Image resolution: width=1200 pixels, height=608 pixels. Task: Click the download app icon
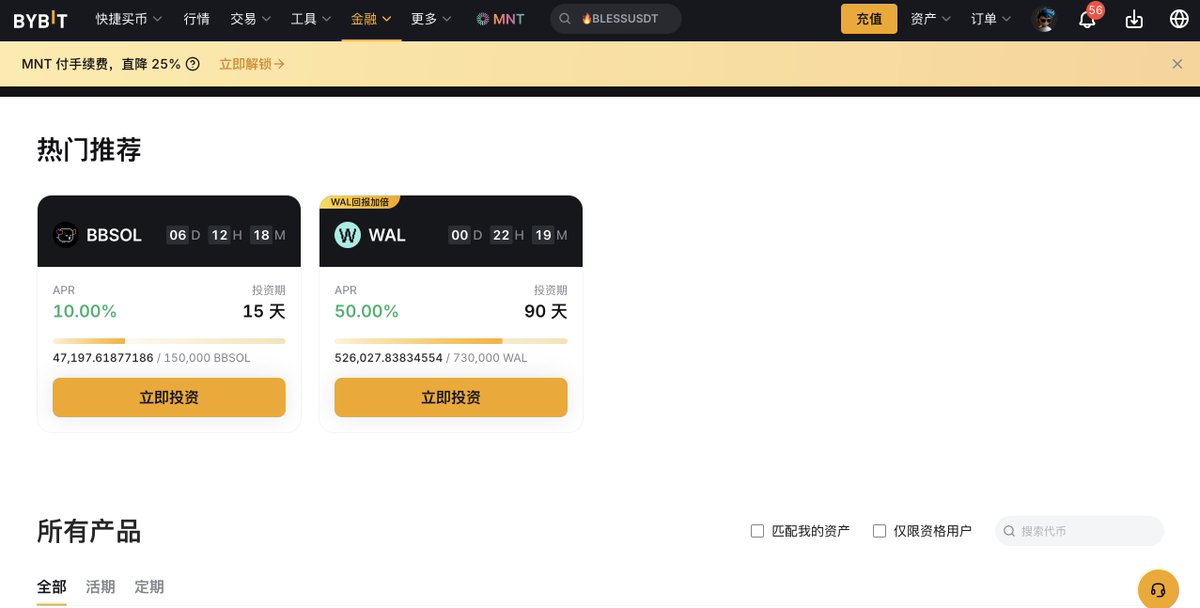pyautogui.click(x=1134, y=19)
